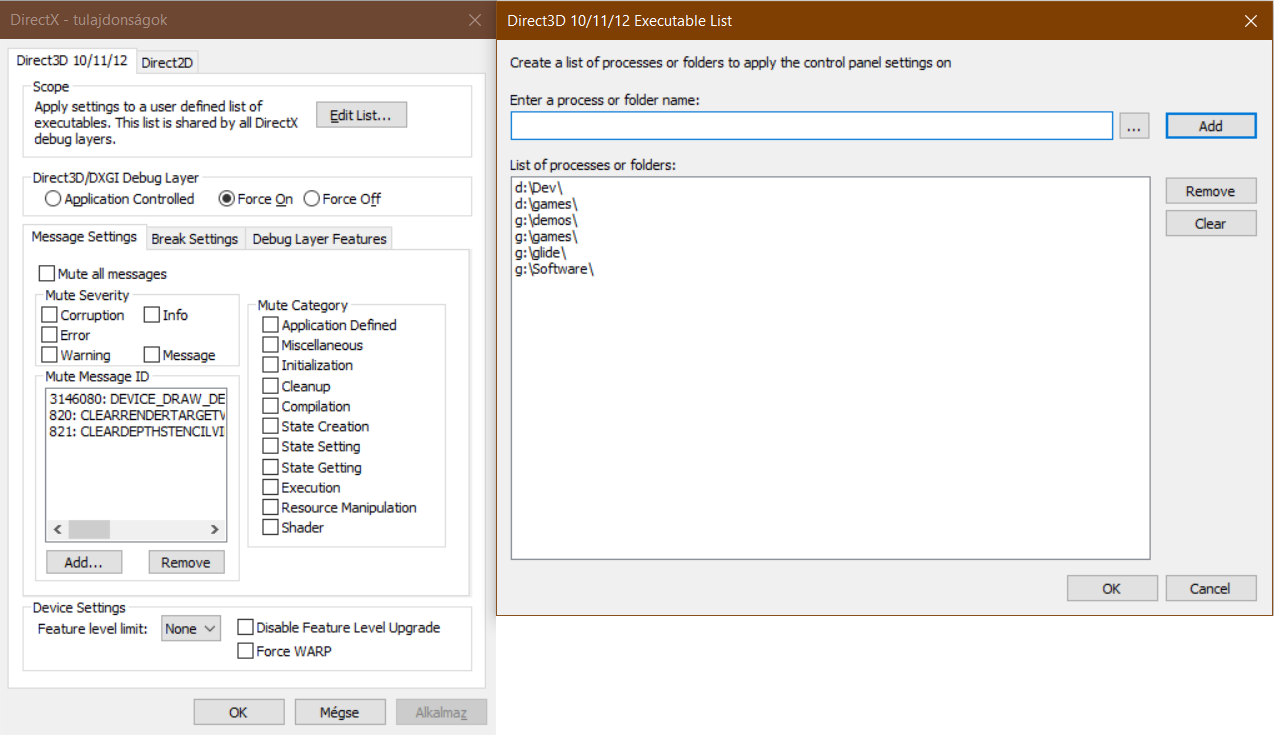Click the Clear button
The height and width of the screenshot is (735, 1274).
(1211, 223)
